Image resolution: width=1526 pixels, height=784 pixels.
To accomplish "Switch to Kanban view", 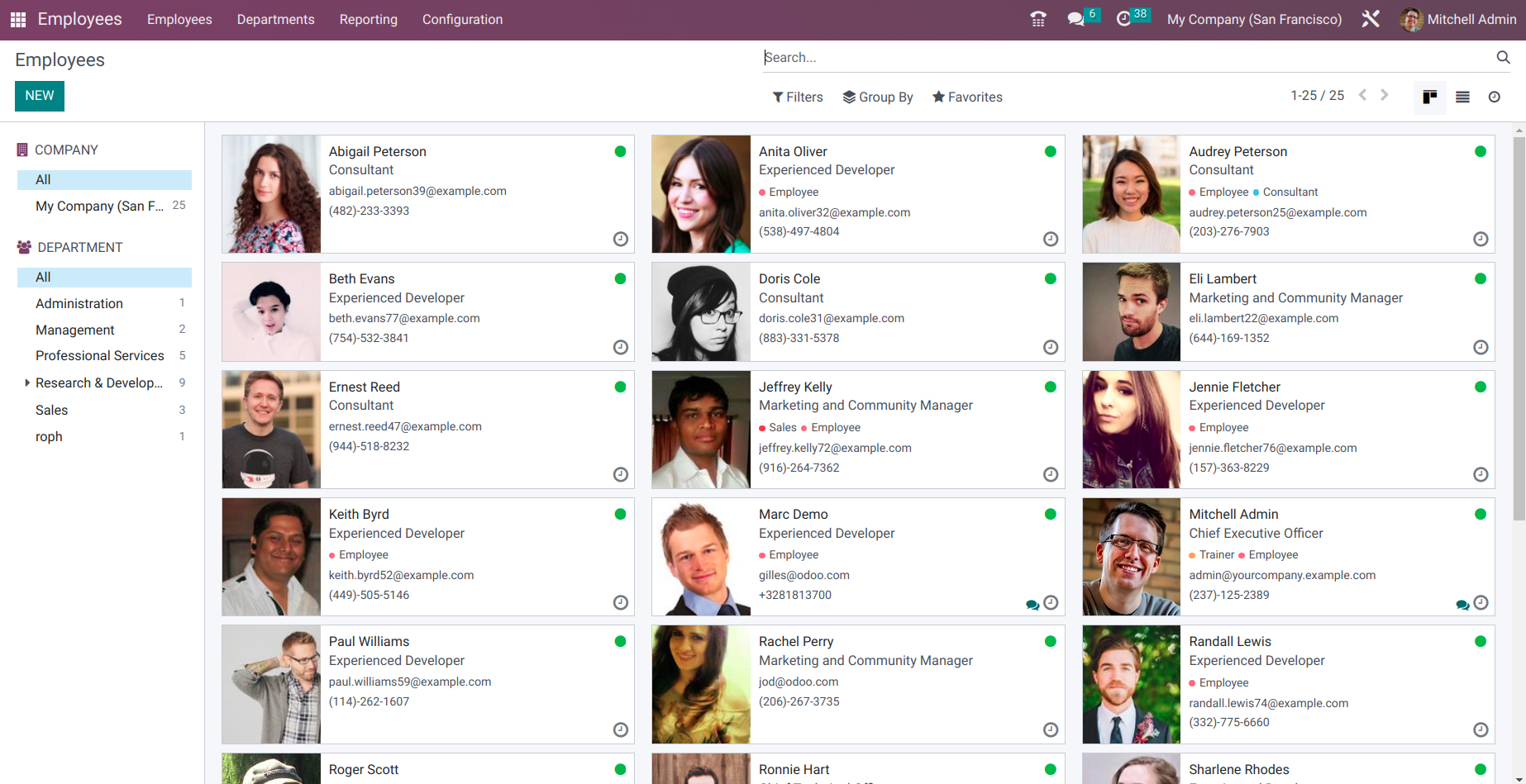I will 1430,97.
